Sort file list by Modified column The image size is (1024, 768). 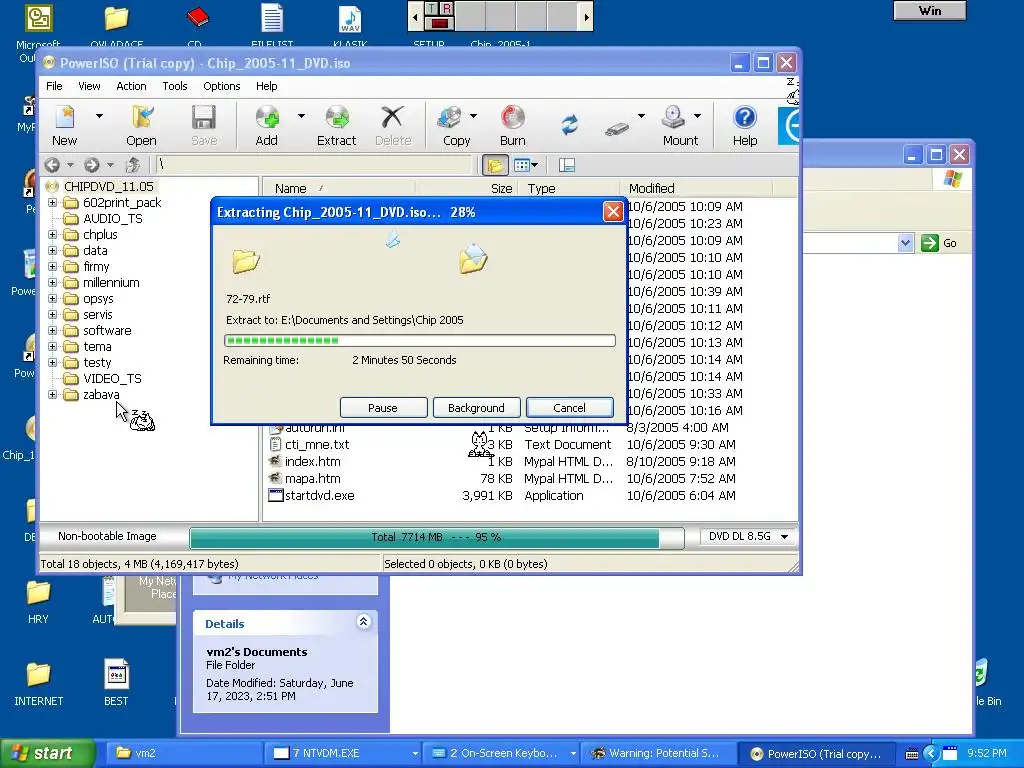click(x=695, y=188)
